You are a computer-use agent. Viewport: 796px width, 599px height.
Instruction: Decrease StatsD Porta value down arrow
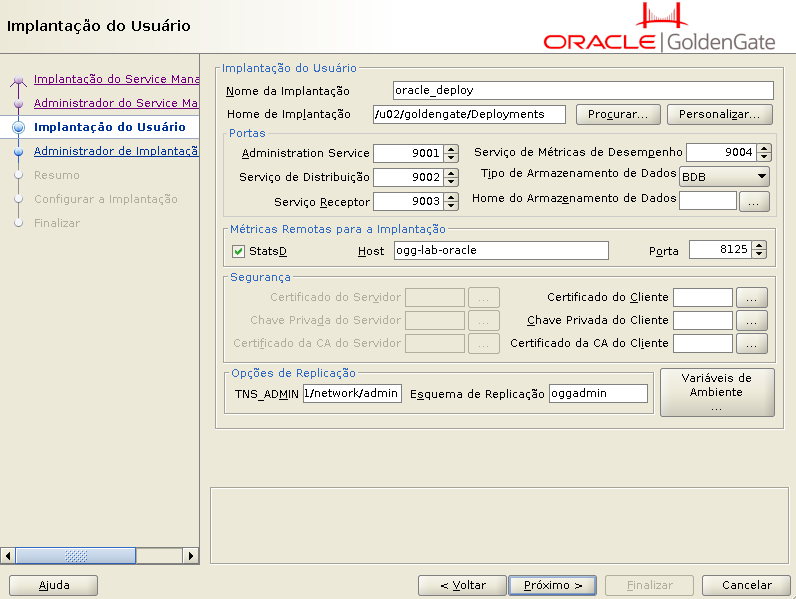759,254
